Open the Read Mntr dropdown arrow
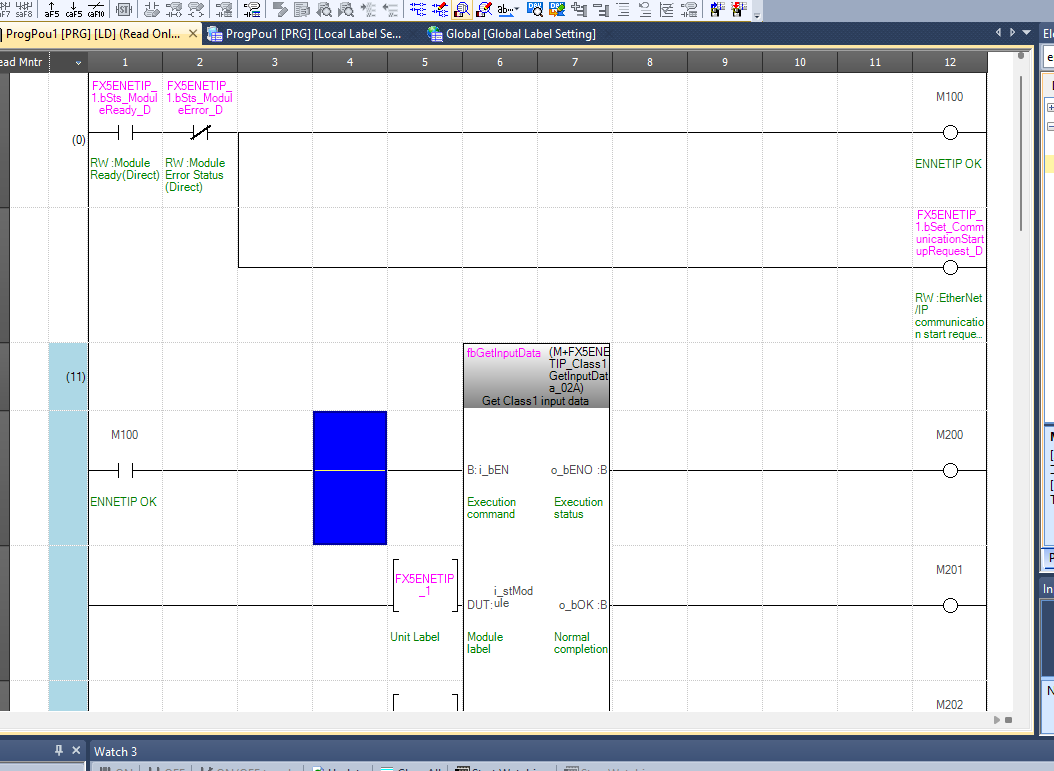This screenshot has height=771, width=1054. (x=79, y=63)
